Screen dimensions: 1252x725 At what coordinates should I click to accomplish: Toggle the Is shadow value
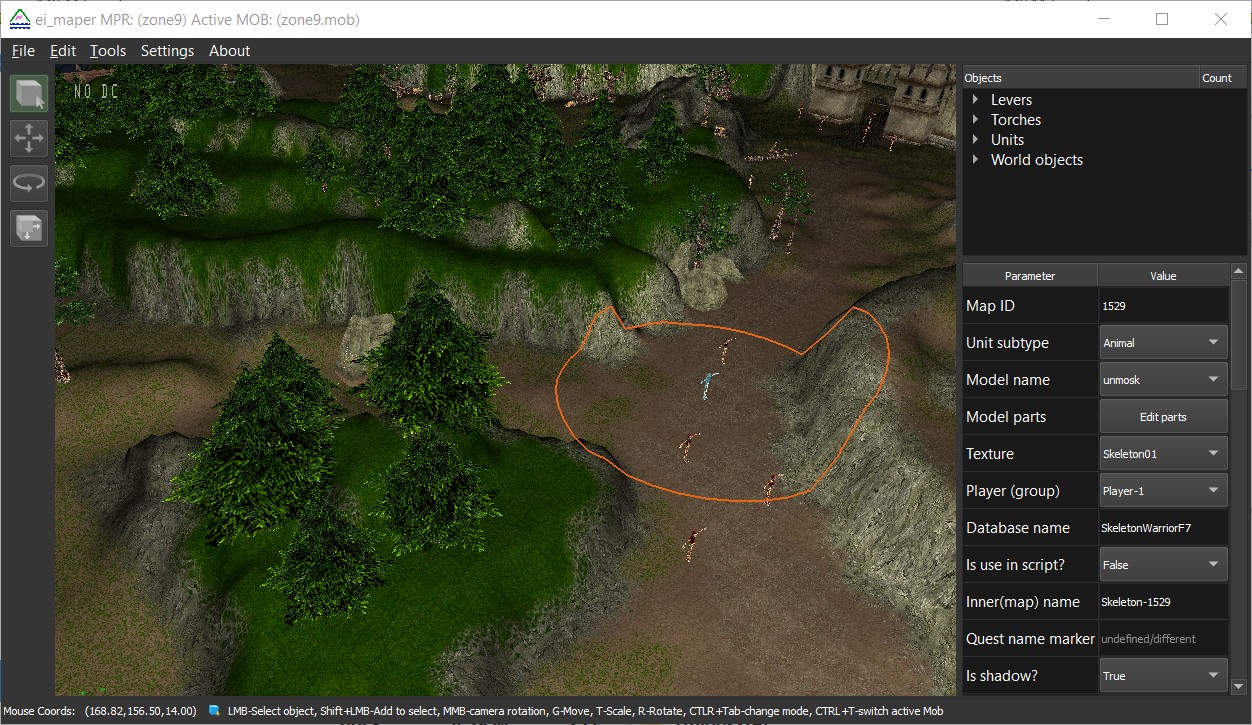point(1163,675)
